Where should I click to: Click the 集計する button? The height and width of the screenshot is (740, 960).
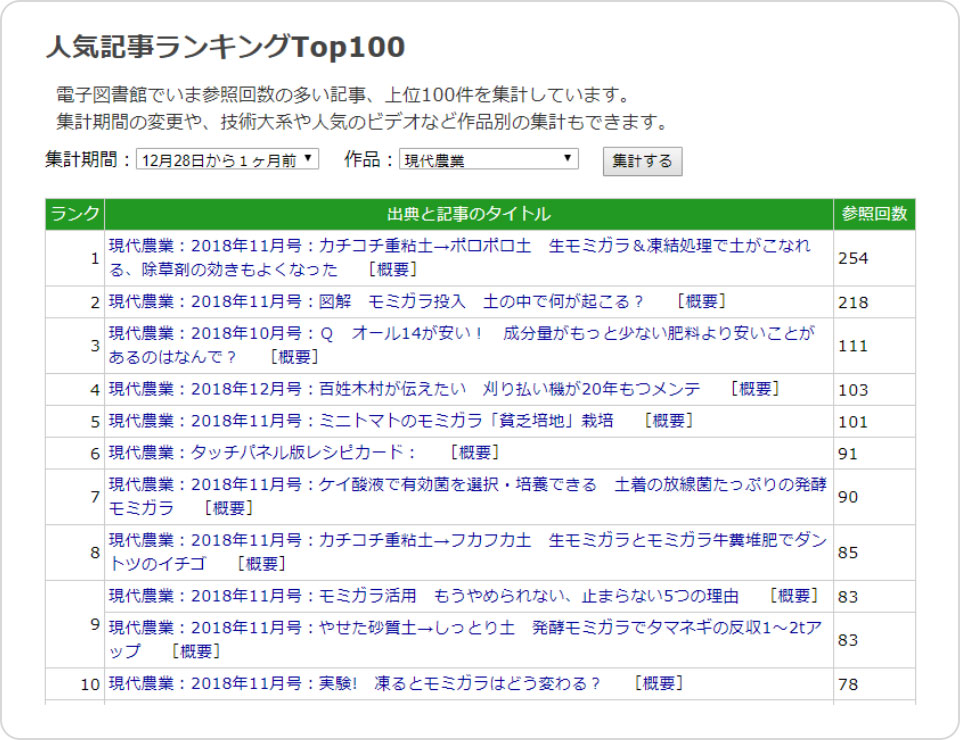click(642, 161)
